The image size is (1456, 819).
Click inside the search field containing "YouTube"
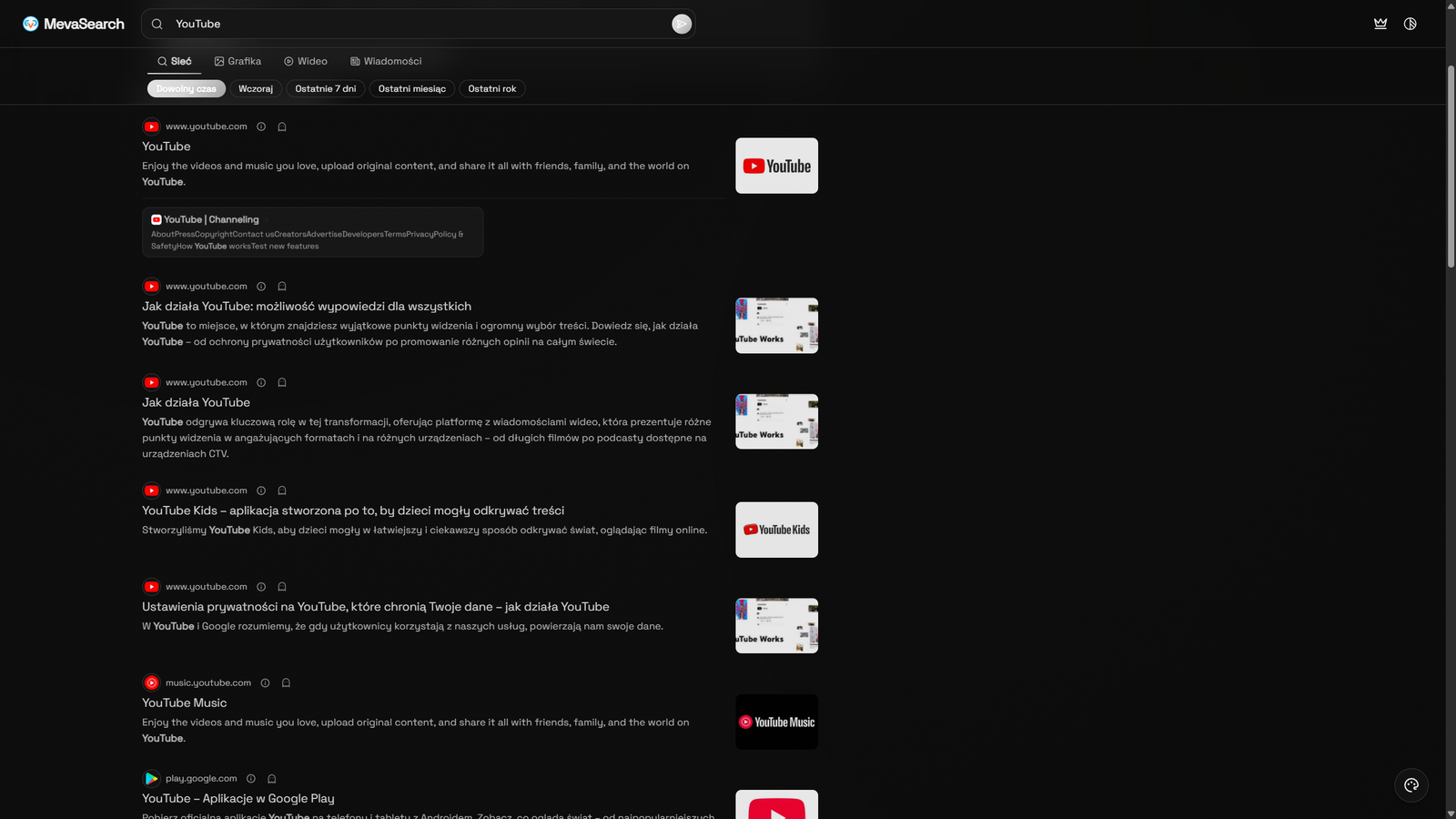[420, 24]
